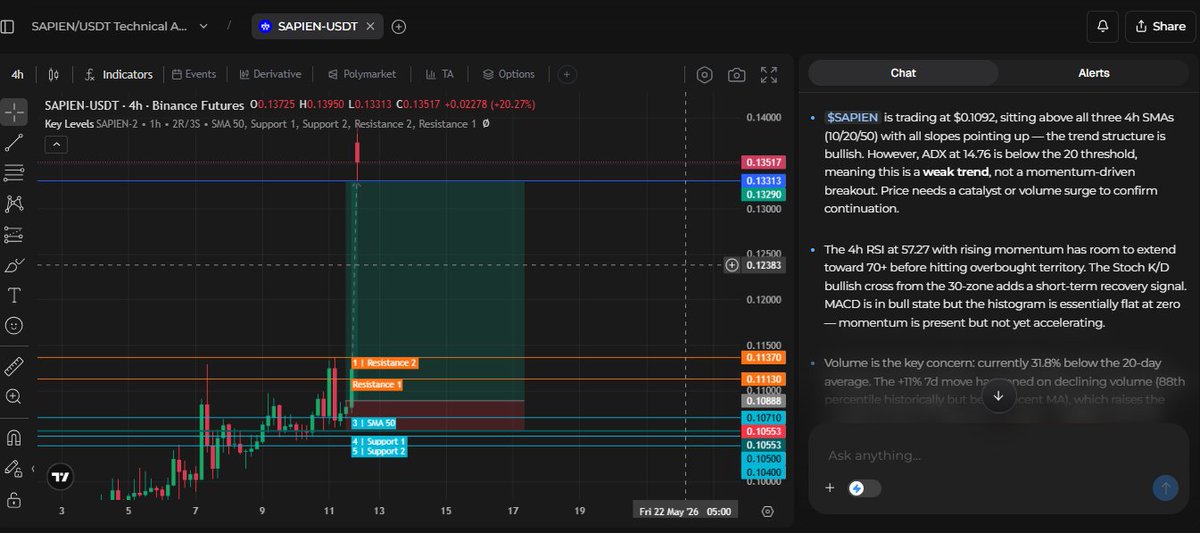Select the brush drawing tool

14,265
